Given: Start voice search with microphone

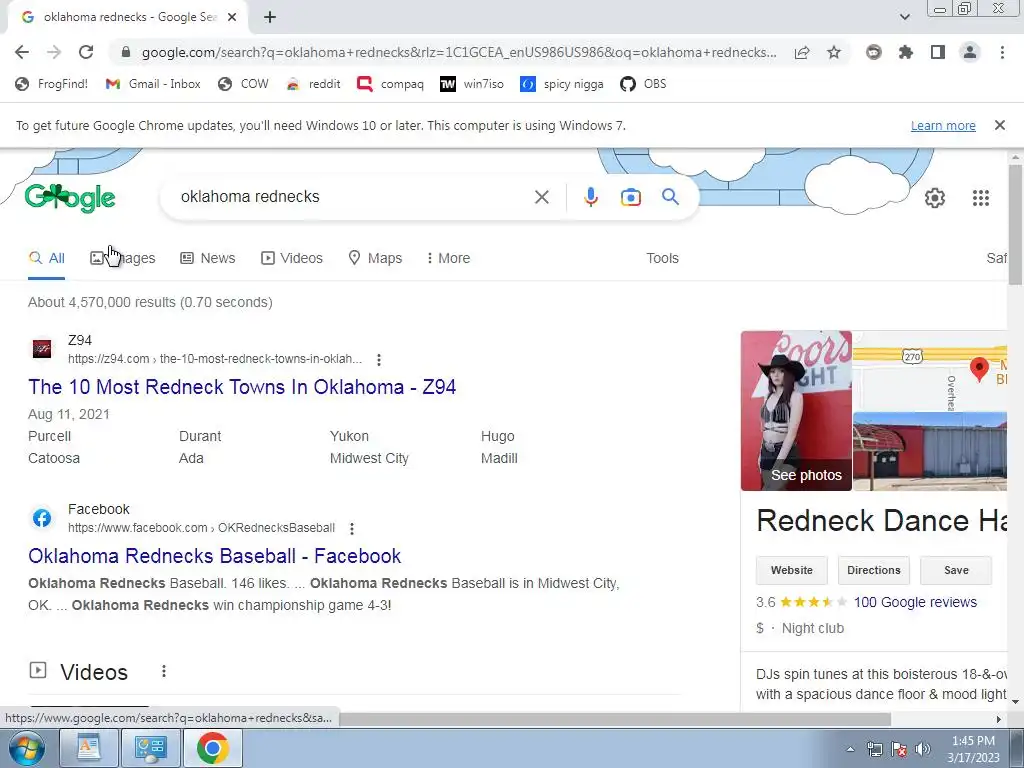Looking at the screenshot, I should 591,197.
